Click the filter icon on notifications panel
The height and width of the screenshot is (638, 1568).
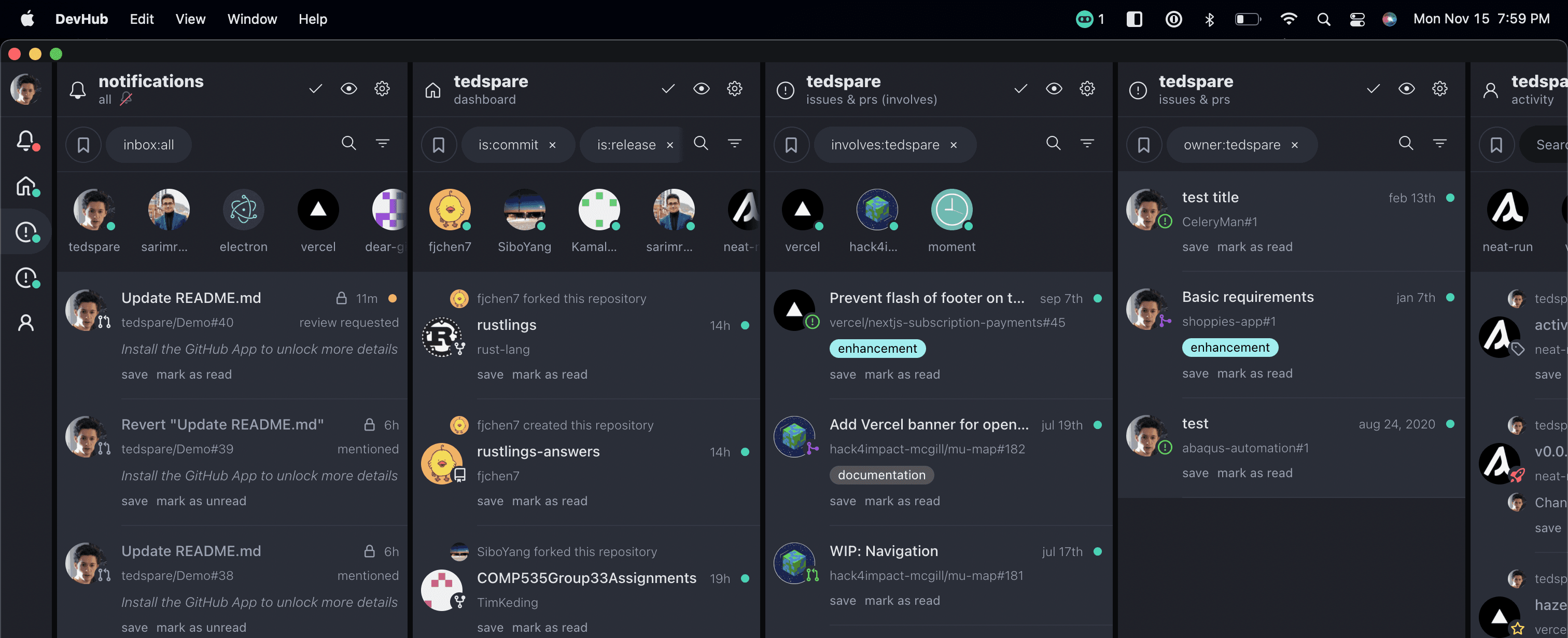[383, 143]
